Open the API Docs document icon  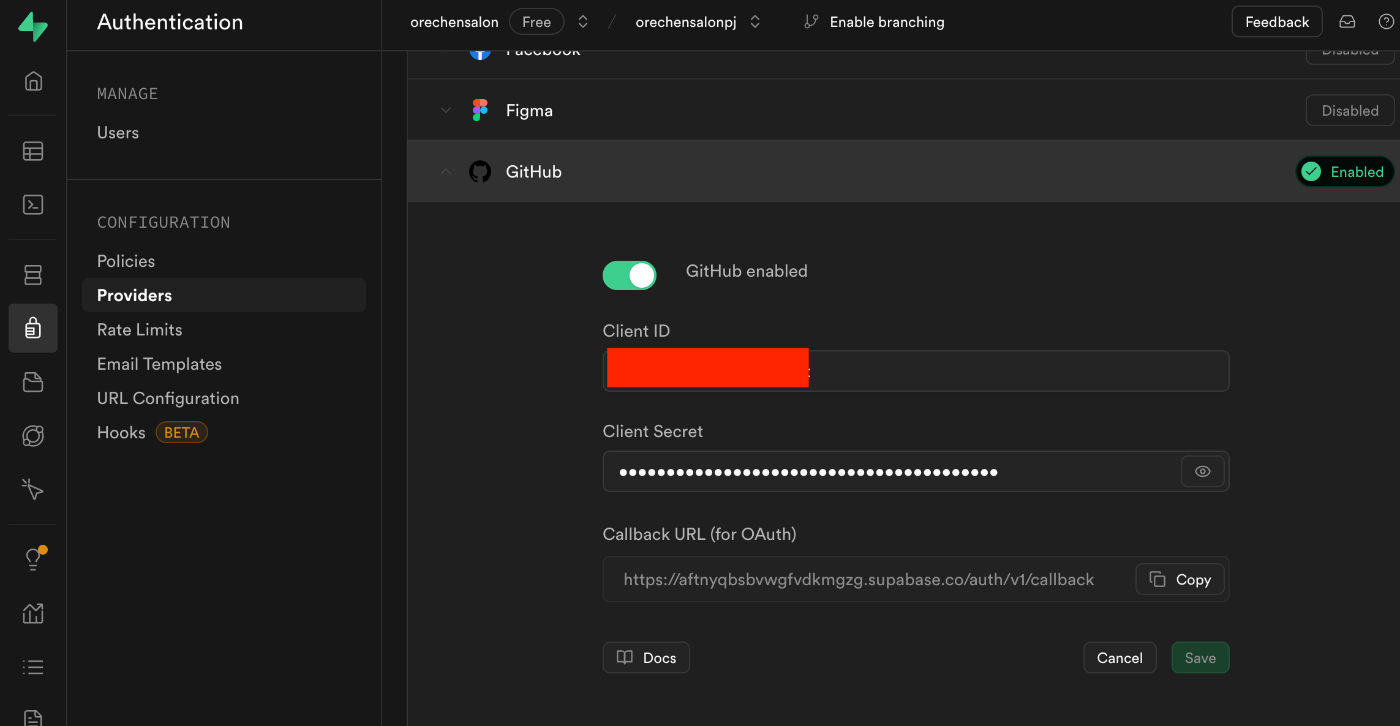tap(33, 718)
